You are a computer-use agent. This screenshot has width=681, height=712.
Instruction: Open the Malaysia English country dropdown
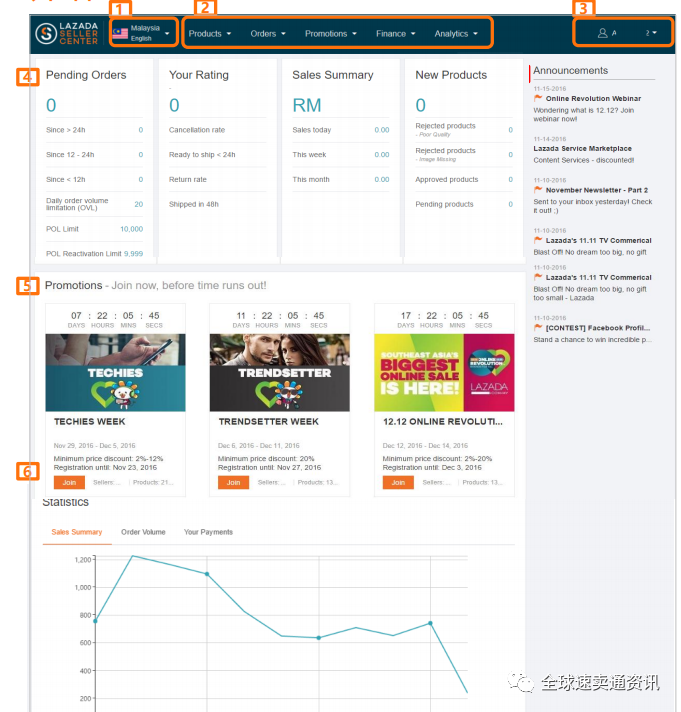(143, 33)
